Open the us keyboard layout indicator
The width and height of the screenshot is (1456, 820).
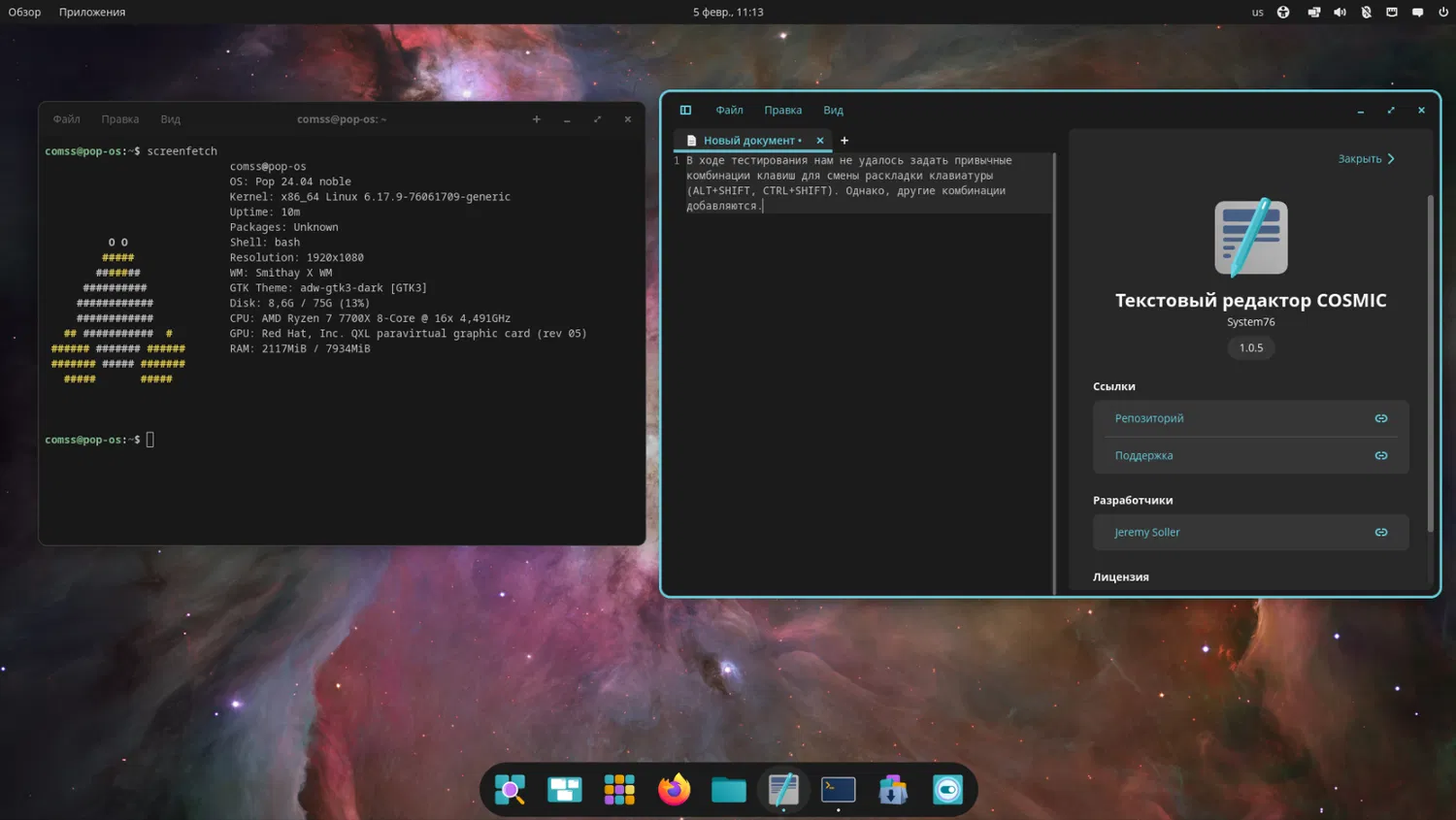pyautogui.click(x=1257, y=13)
